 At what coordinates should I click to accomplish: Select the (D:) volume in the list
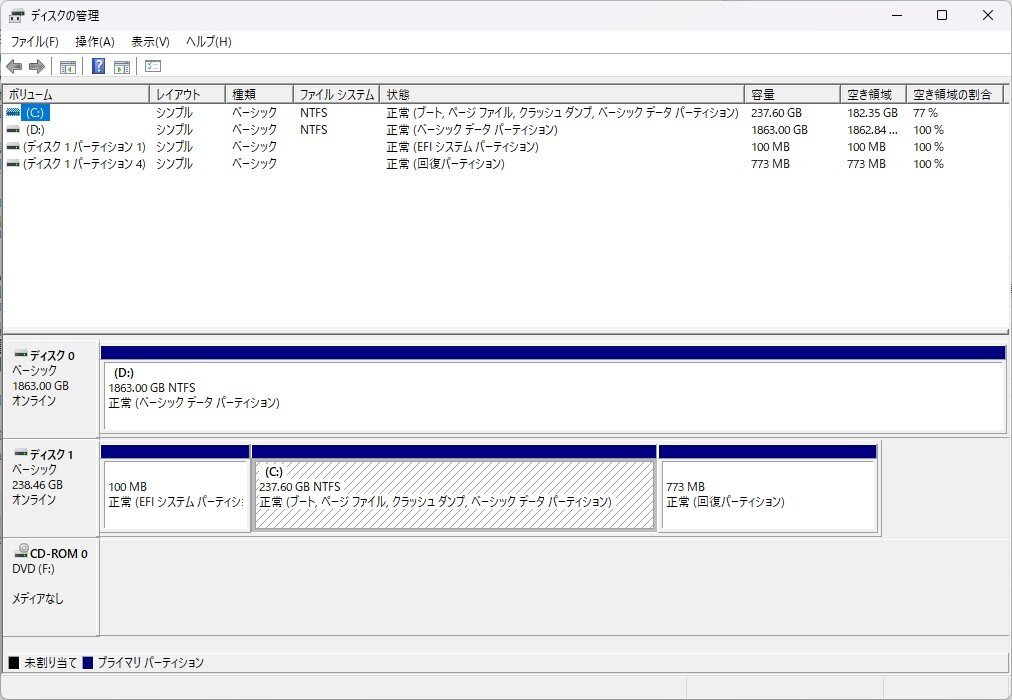pyautogui.click(x=35, y=130)
